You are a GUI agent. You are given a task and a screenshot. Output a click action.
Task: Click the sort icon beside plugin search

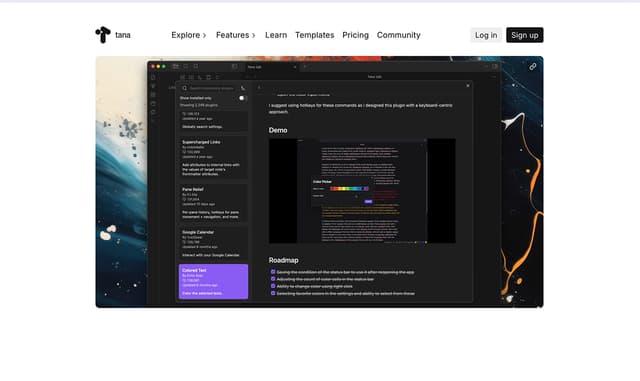(243, 88)
